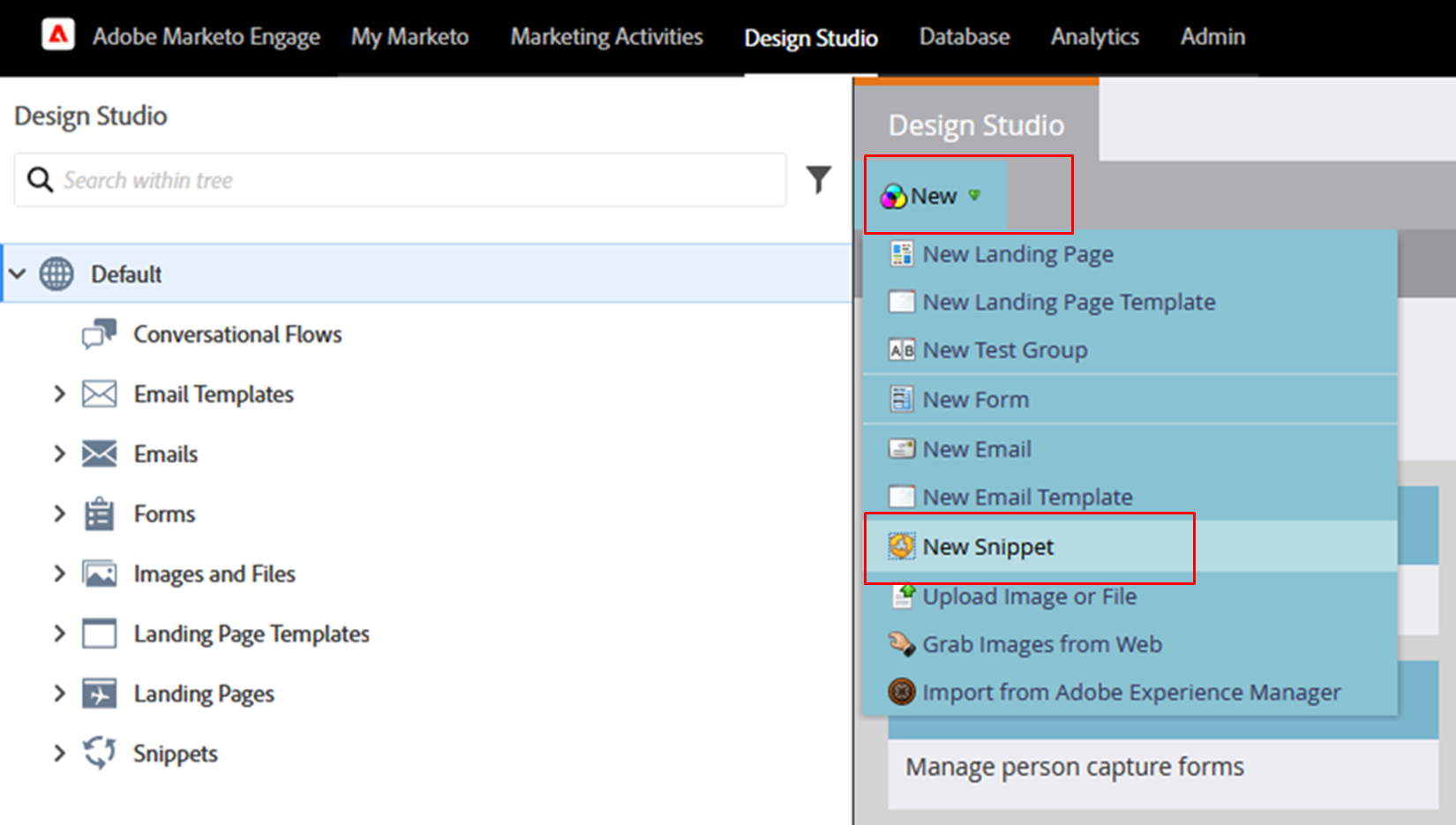1456x825 pixels.
Task: Click the New Landing Page icon
Action: click(901, 254)
